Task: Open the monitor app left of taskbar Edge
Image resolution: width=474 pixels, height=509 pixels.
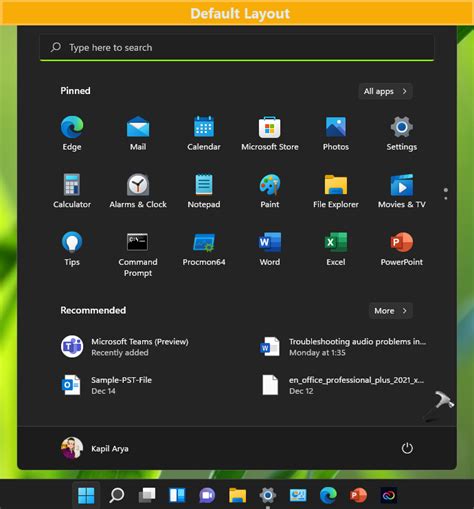Action: [x=298, y=495]
